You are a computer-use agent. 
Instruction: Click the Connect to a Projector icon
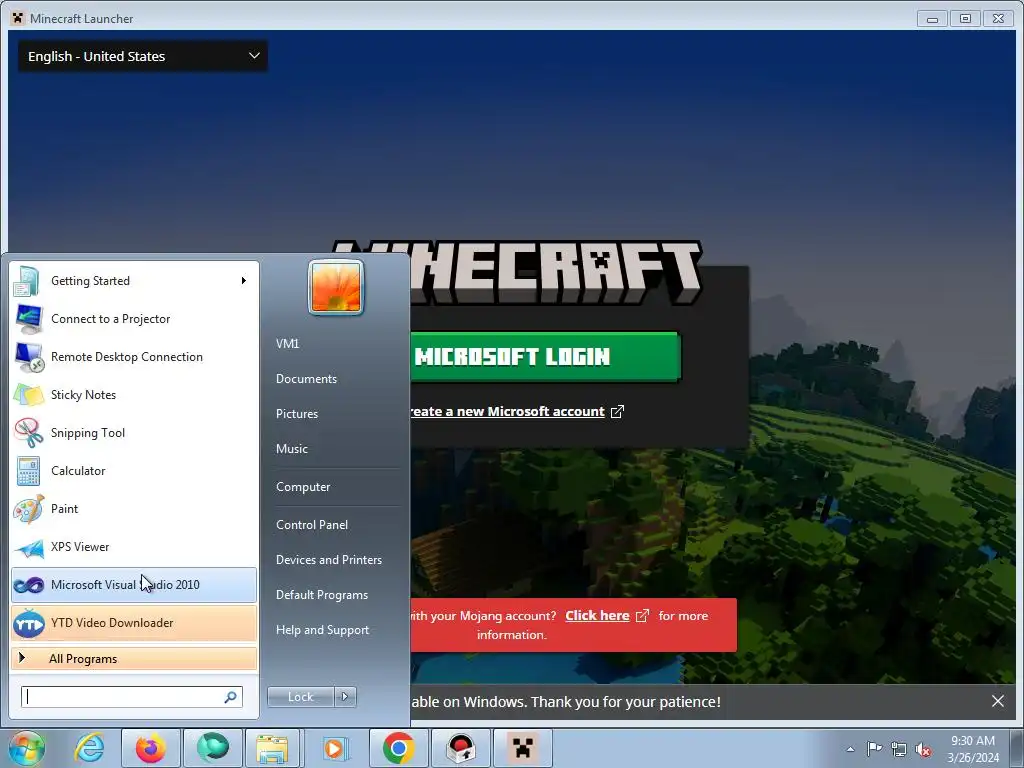pos(28,319)
